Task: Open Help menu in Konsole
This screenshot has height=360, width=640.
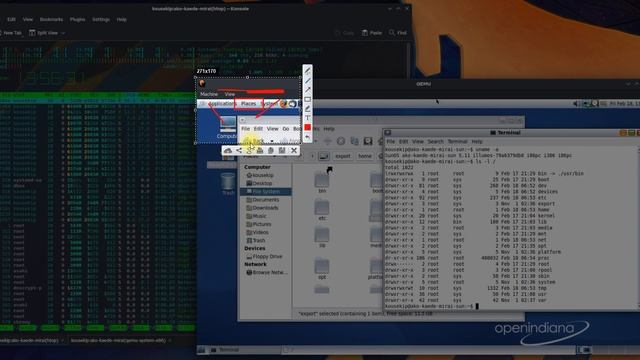Action: click(x=122, y=20)
